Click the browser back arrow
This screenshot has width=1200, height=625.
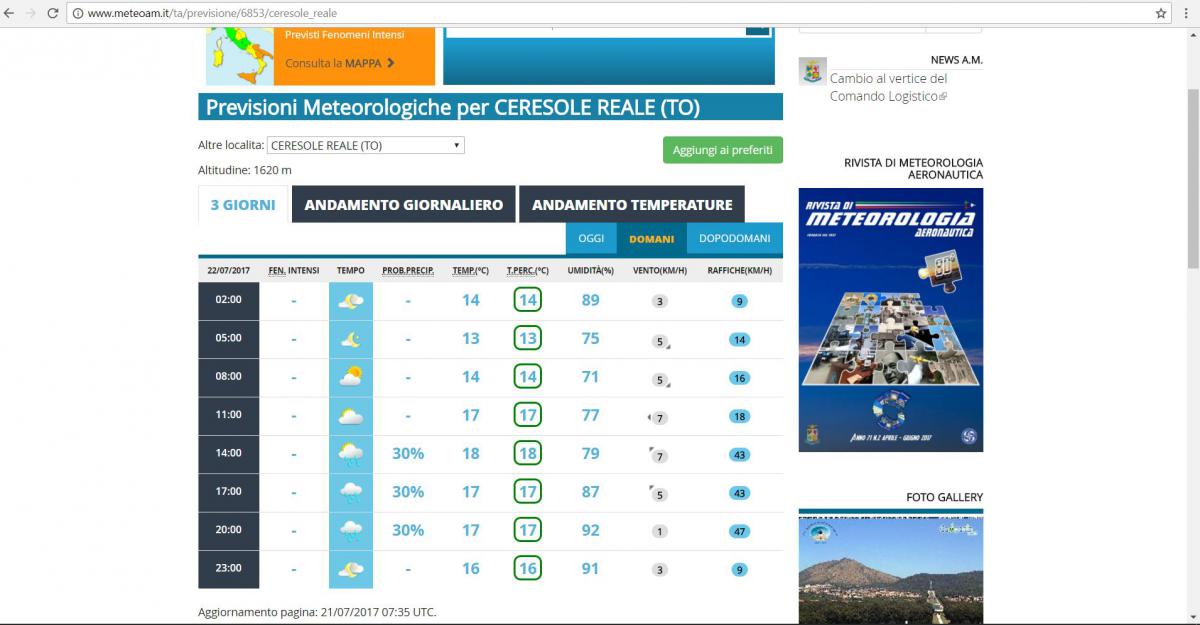point(9,13)
